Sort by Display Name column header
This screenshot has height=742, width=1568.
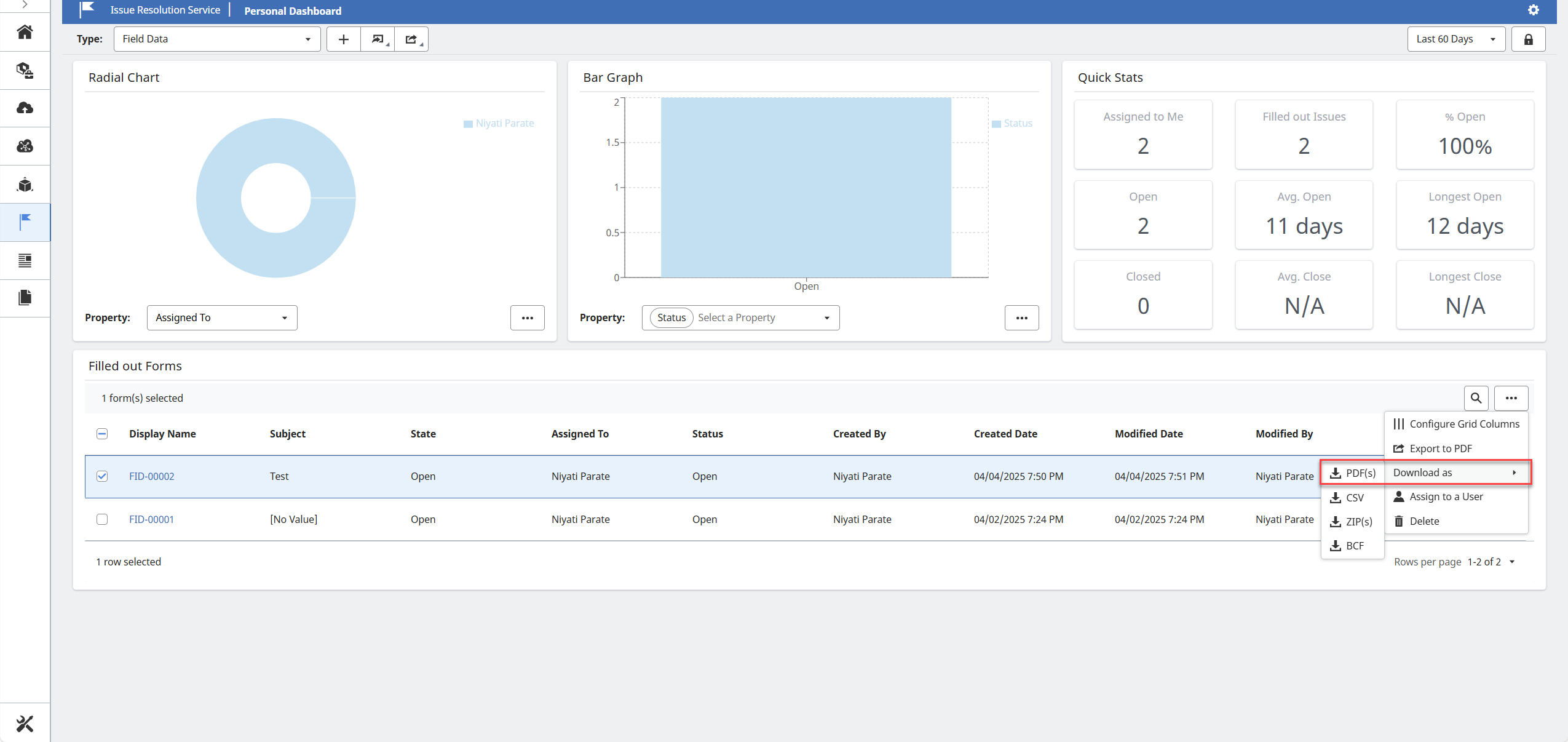point(162,434)
